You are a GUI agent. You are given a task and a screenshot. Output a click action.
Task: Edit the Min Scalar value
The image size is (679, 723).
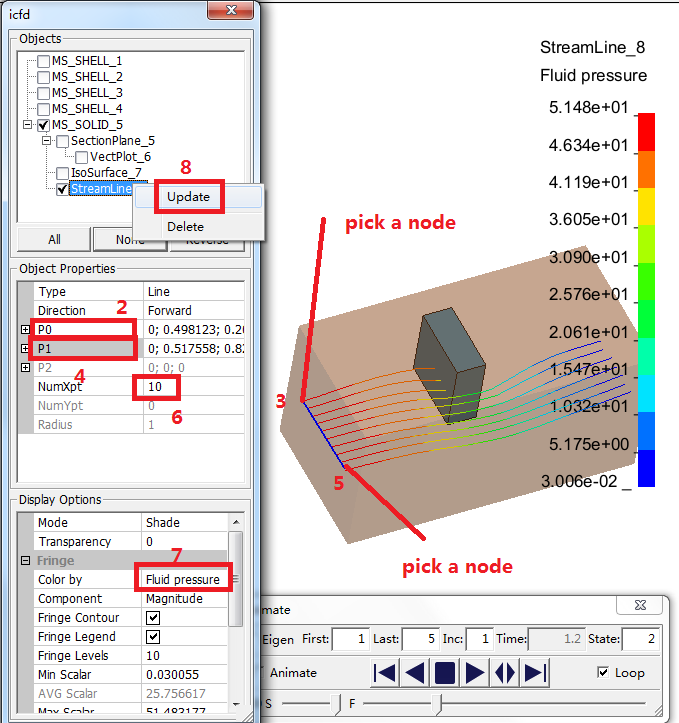click(184, 675)
